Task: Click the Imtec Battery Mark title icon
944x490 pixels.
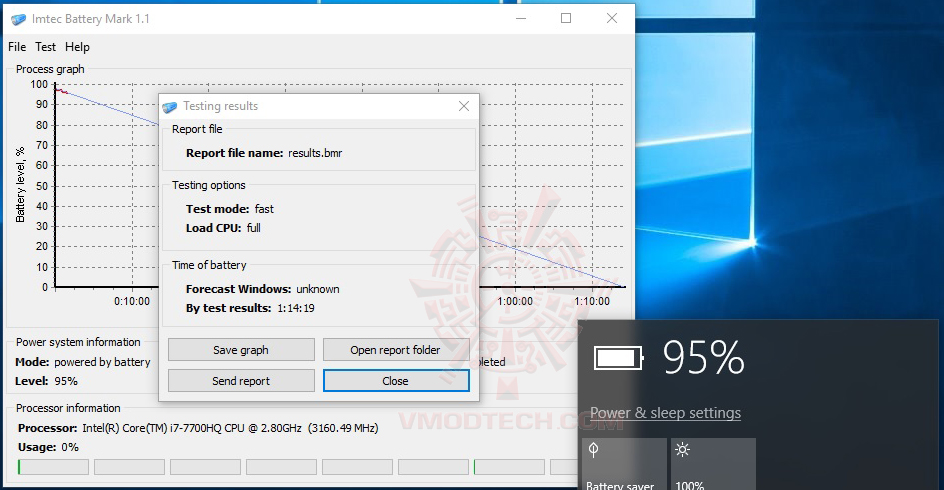Action: pyautogui.click(x=19, y=19)
